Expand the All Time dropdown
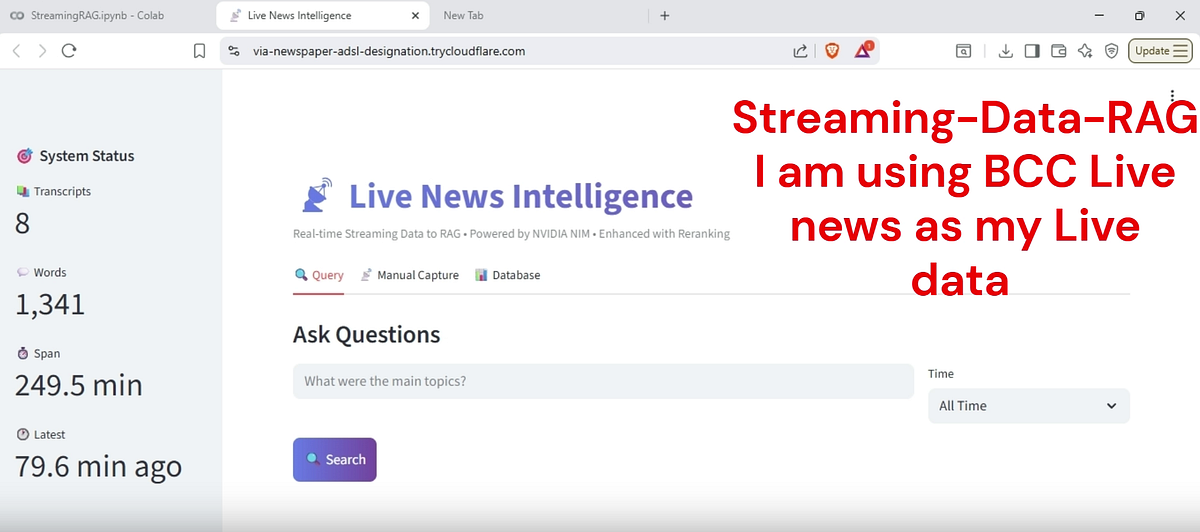Image resolution: width=1200 pixels, height=532 pixels. (x=1029, y=406)
